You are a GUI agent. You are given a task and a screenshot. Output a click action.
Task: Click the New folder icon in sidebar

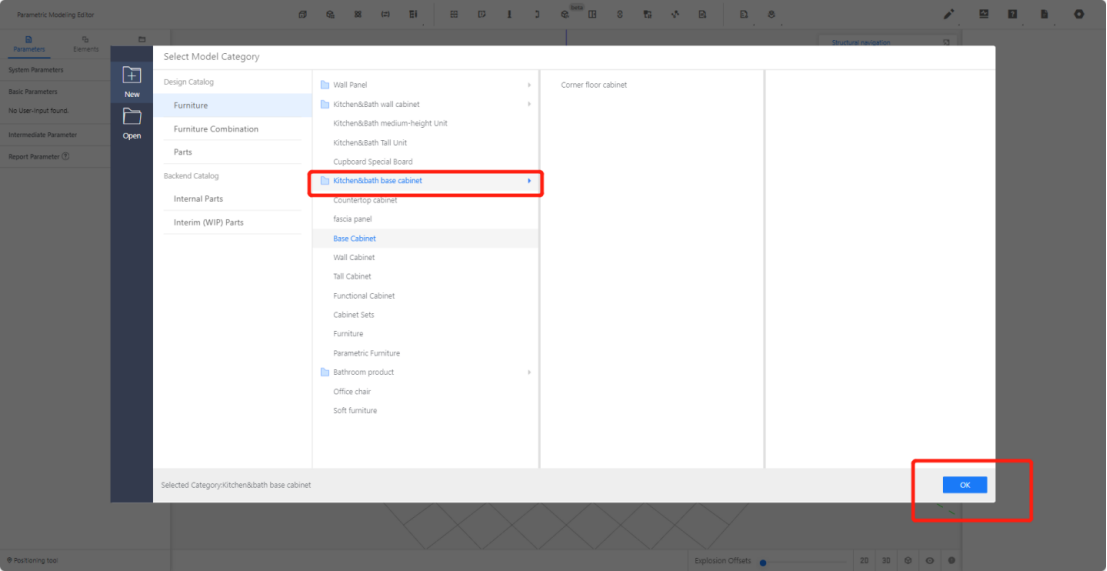[x=131, y=75]
